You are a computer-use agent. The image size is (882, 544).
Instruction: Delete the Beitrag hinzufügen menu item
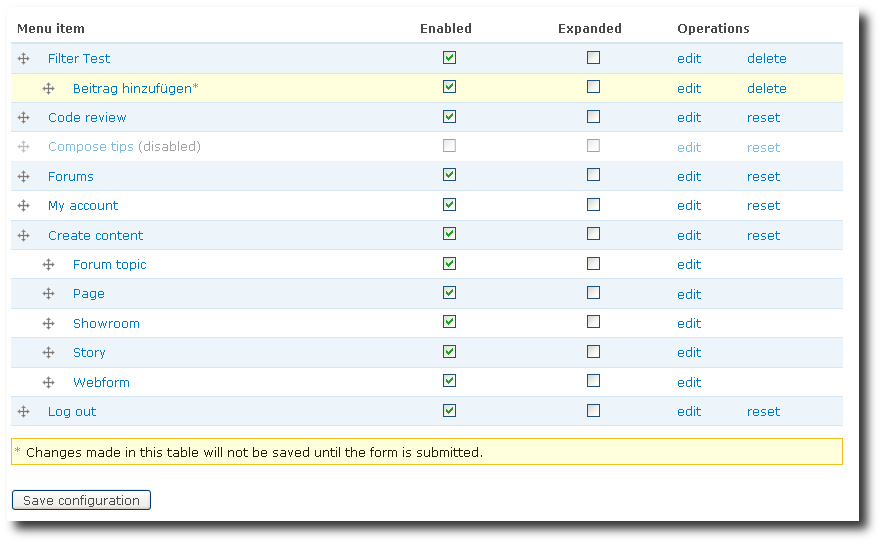pyautogui.click(x=766, y=89)
